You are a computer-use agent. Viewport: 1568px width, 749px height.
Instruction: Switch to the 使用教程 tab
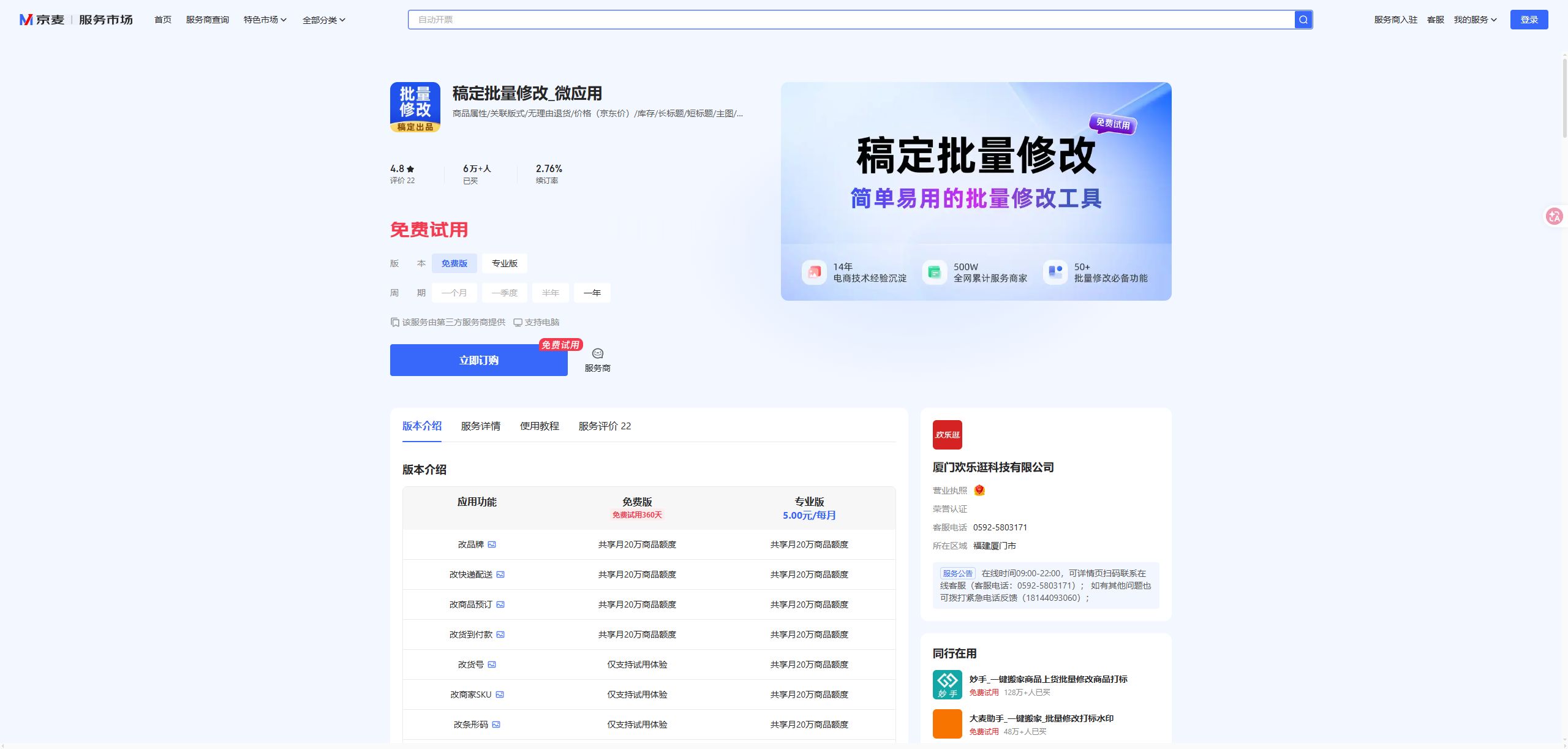pyautogui.click(x=540, y=426)
